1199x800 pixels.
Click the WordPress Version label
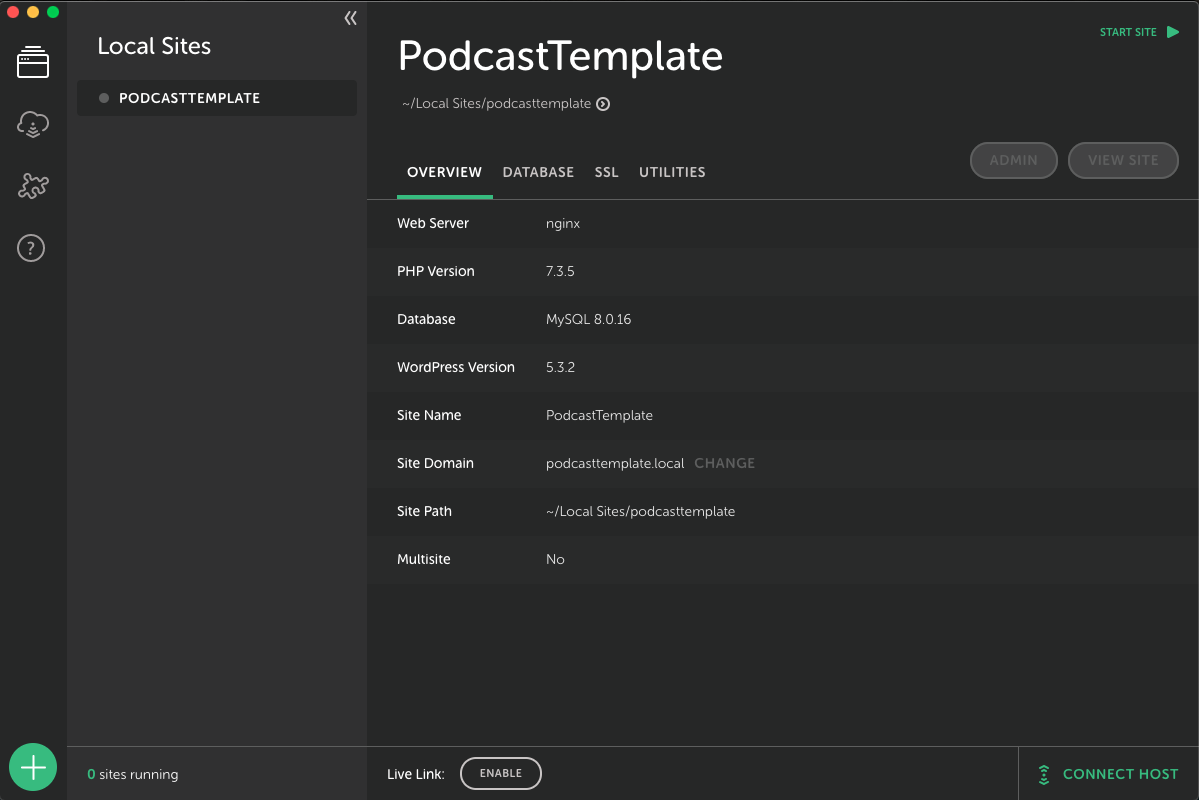(456, 367)
